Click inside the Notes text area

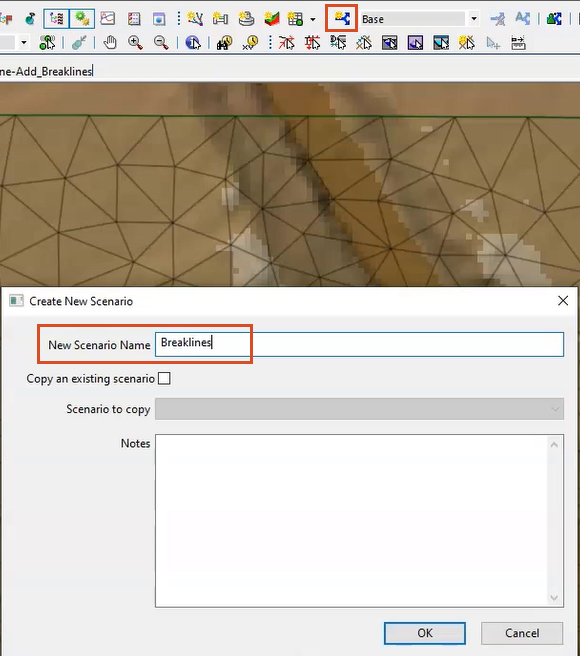point(352,521)
